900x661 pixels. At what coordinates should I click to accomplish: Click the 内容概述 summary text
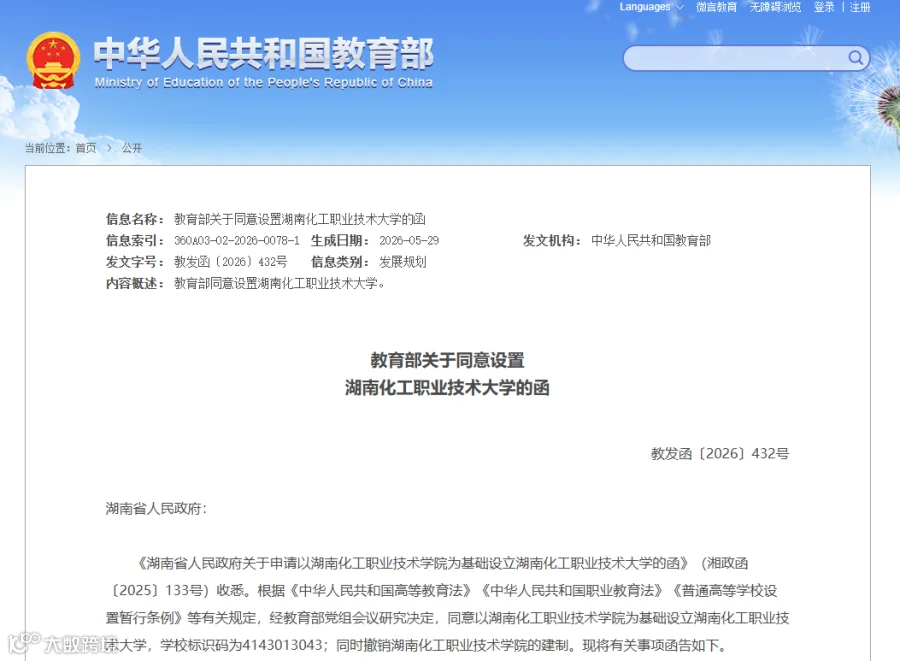pos(279,283)
